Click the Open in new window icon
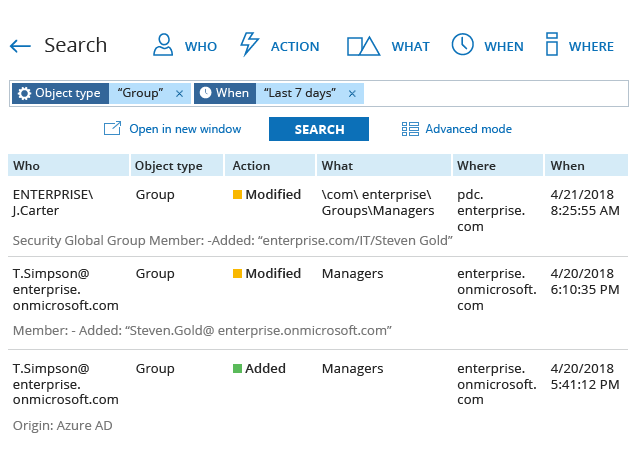This screenshot has width=640, height=450. tap(112, 129)
